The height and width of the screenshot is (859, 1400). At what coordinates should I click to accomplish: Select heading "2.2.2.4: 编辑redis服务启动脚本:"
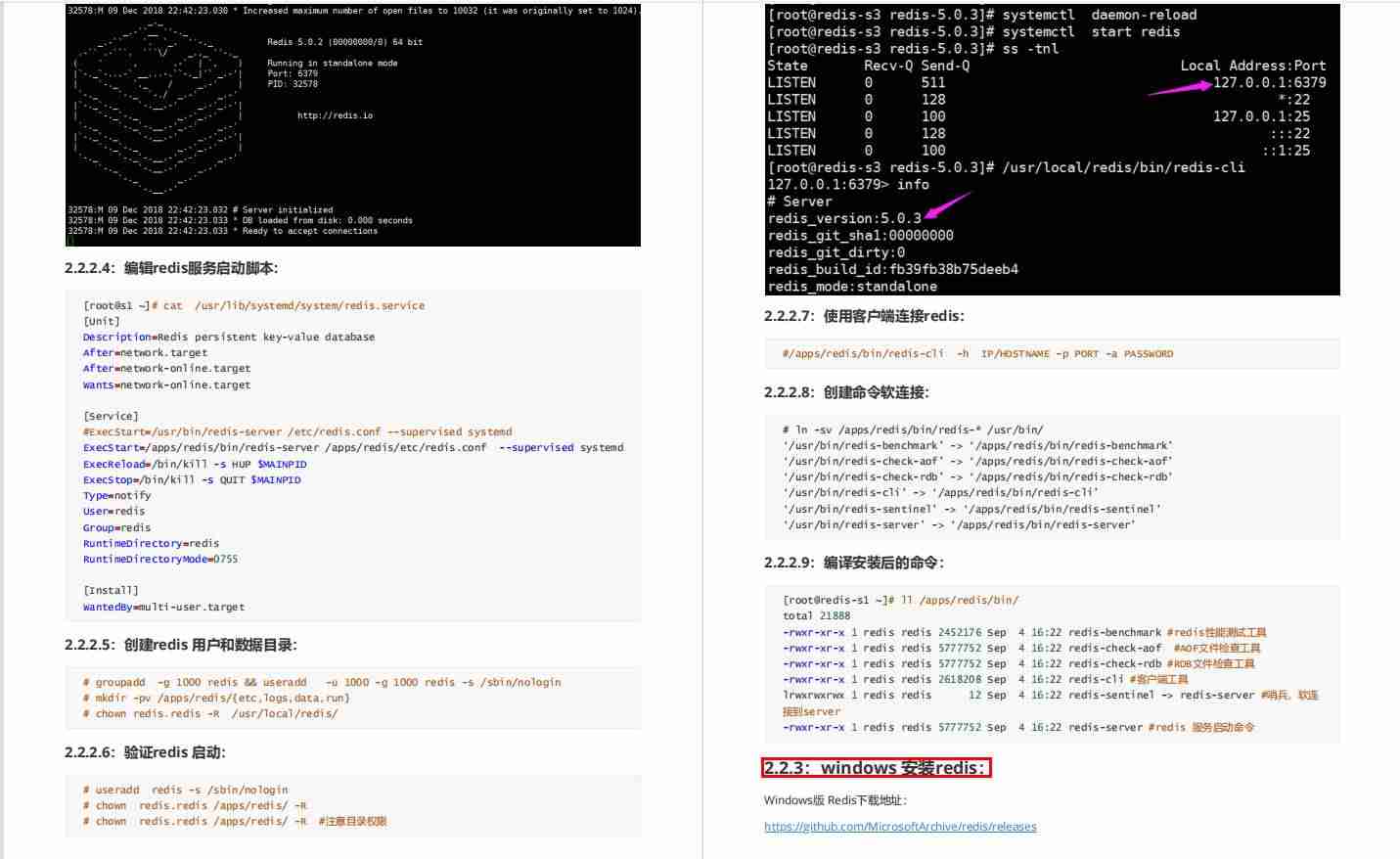pos(171,268)
